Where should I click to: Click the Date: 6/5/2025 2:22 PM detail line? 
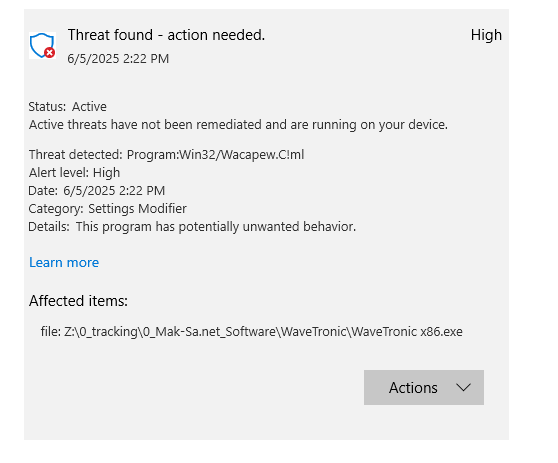pyautogui.click(x=97, y=191)
